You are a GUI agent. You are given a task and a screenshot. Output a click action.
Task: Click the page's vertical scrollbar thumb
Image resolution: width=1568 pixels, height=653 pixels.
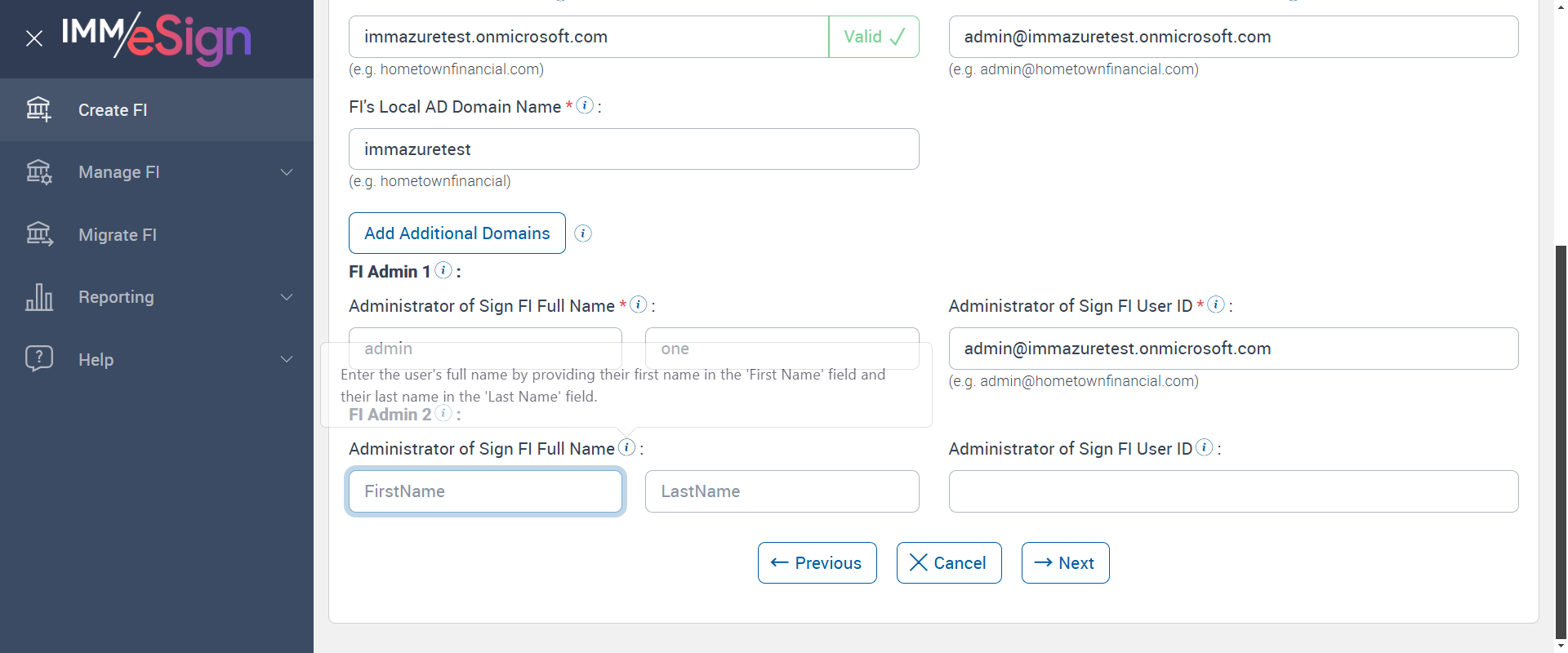click(1561, 441)
